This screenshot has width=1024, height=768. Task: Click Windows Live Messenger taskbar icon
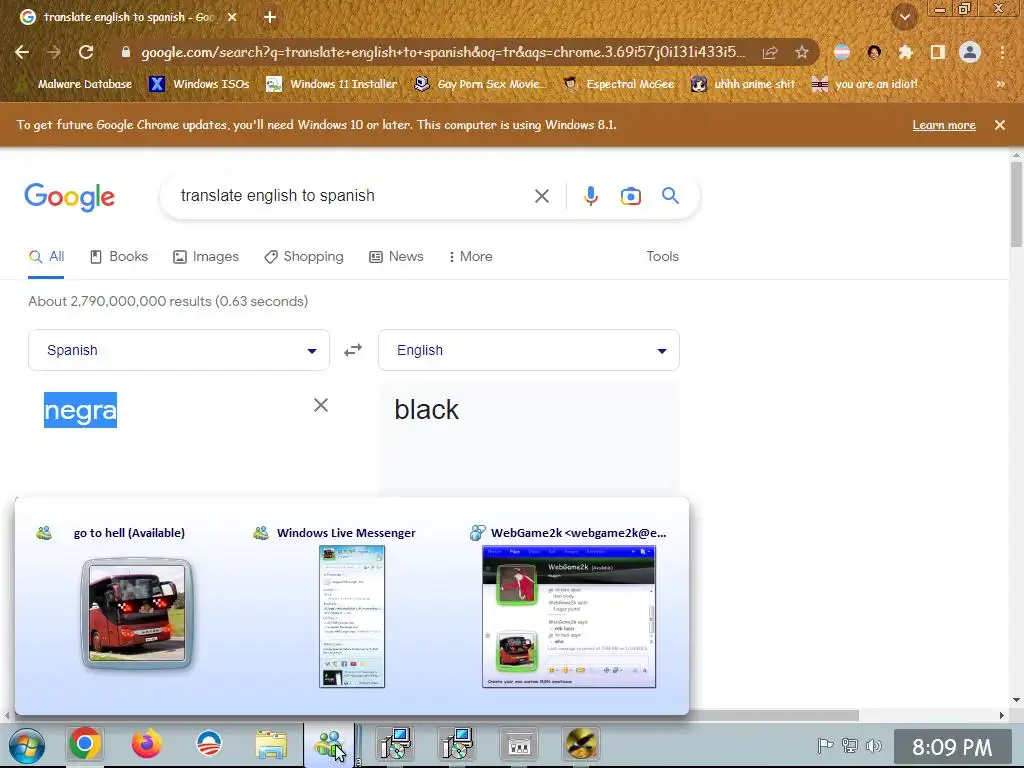[330, 744]
